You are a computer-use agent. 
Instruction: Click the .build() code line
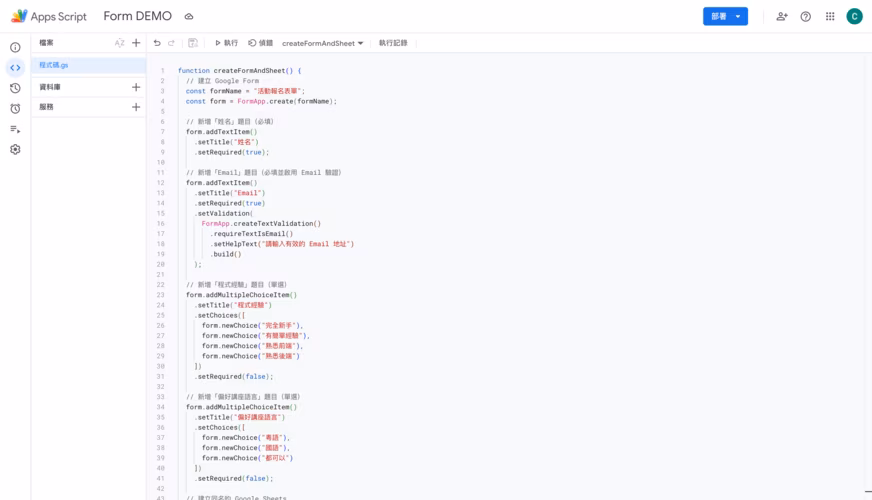click(x=226, y=254)
